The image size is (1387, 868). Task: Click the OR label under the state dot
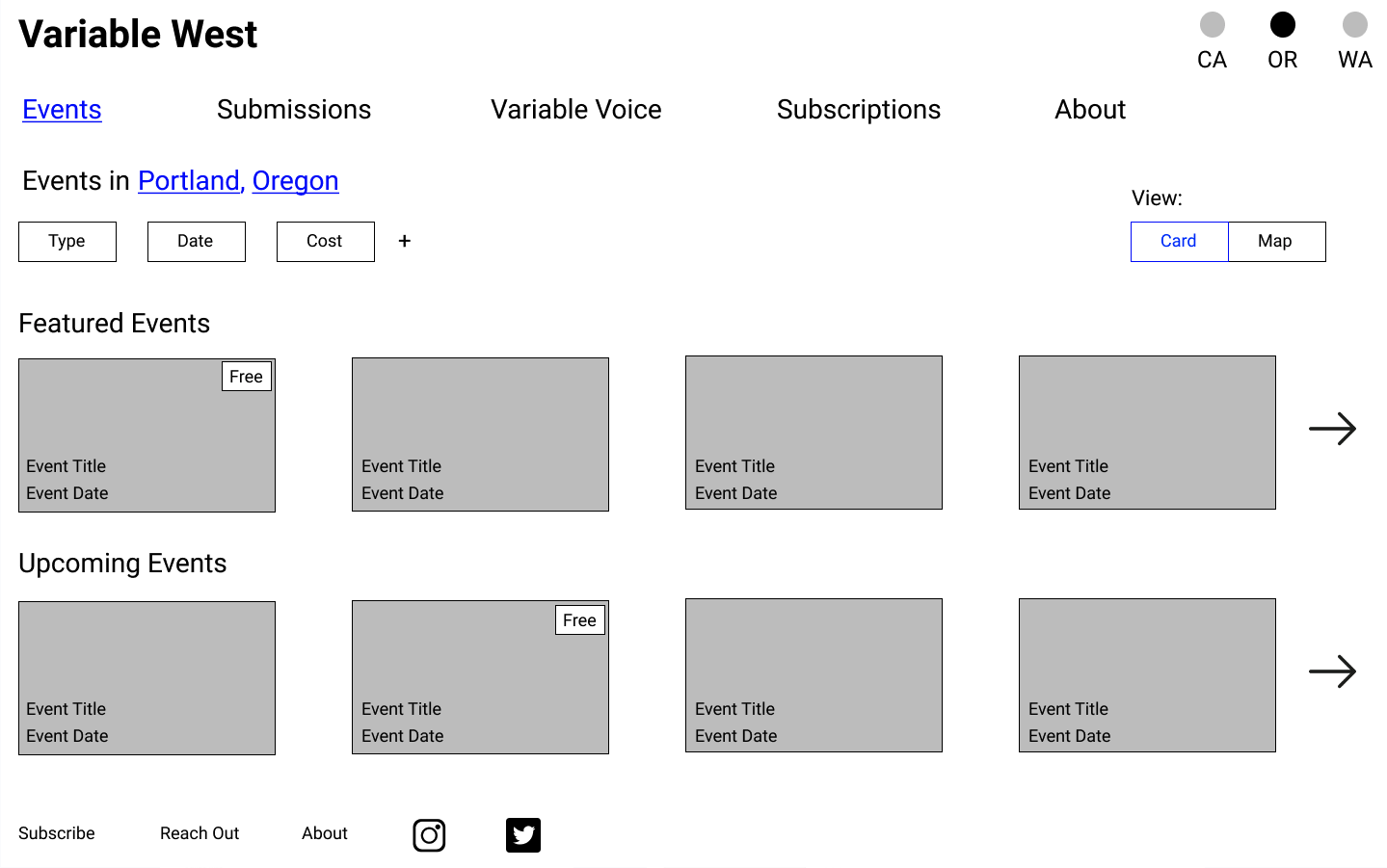point(1283,60)
